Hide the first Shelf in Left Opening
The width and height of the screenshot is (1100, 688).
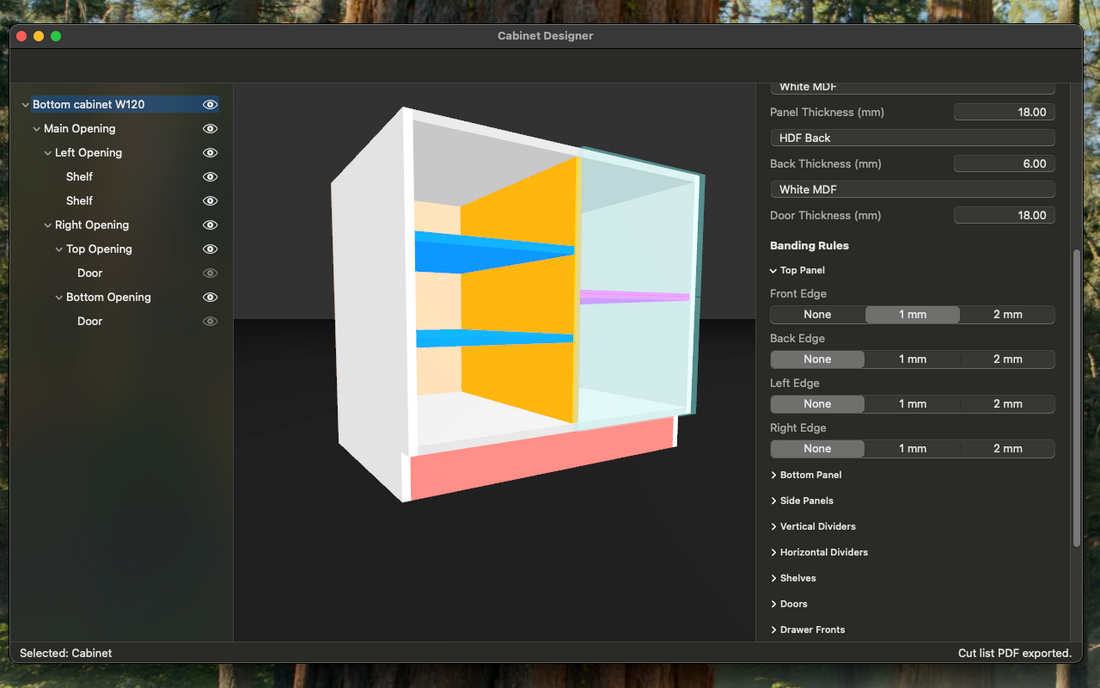[210, 176]
